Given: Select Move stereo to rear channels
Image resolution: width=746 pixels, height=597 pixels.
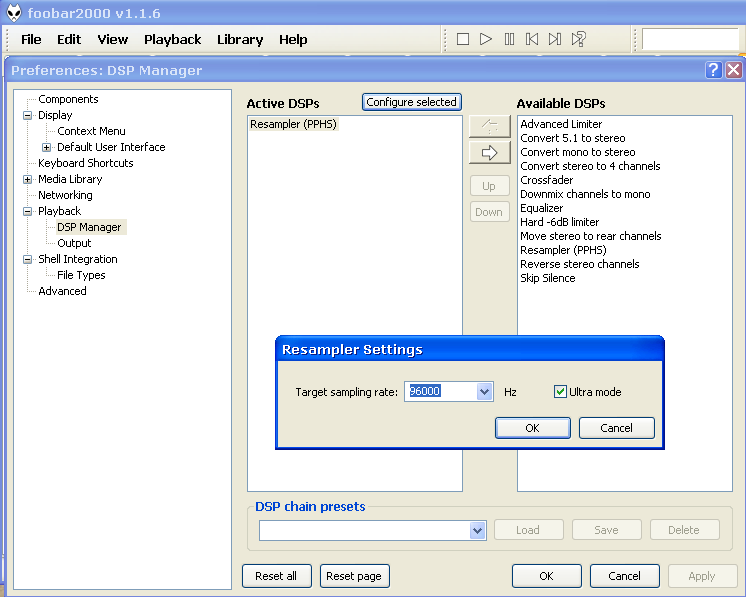Looking at the screenshot, I should pos(590,236).
